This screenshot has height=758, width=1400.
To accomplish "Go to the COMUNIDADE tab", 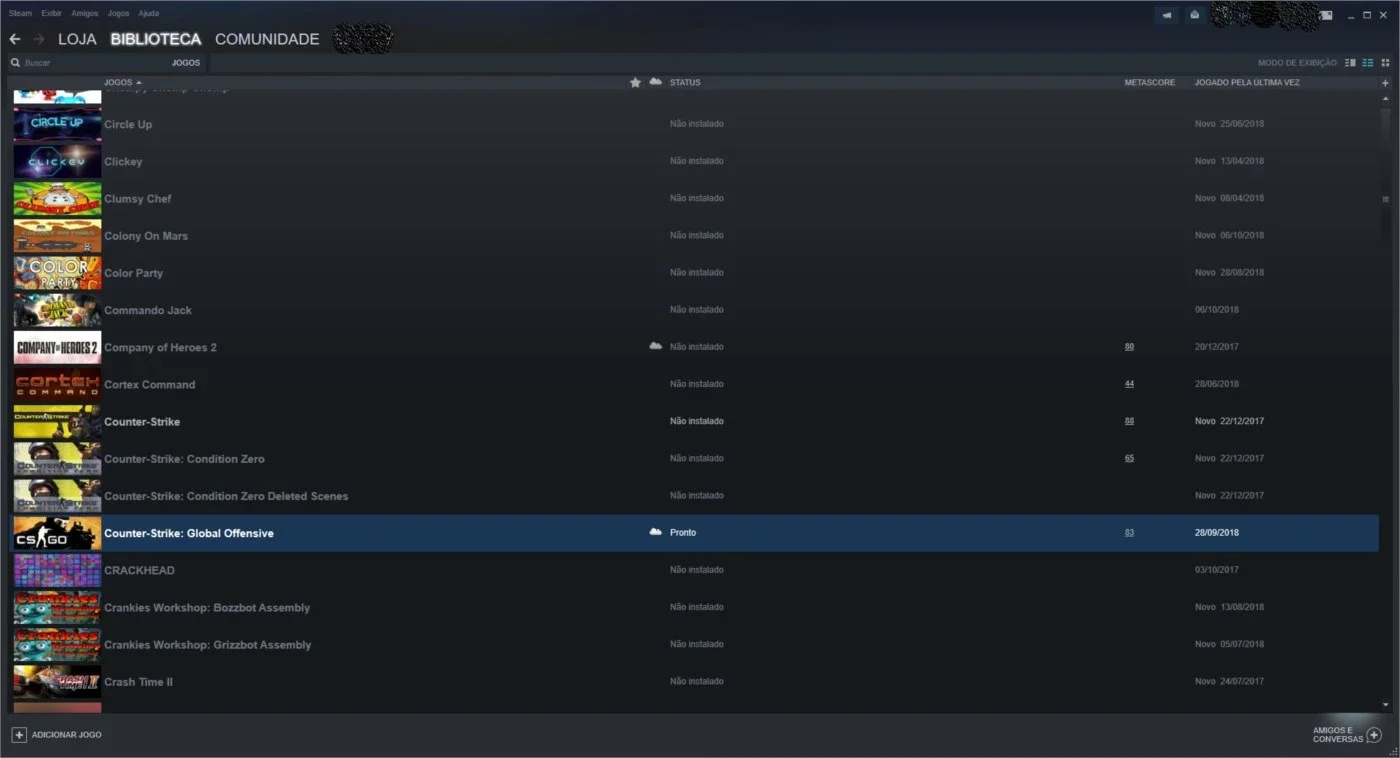I will [x=267, y=39].
